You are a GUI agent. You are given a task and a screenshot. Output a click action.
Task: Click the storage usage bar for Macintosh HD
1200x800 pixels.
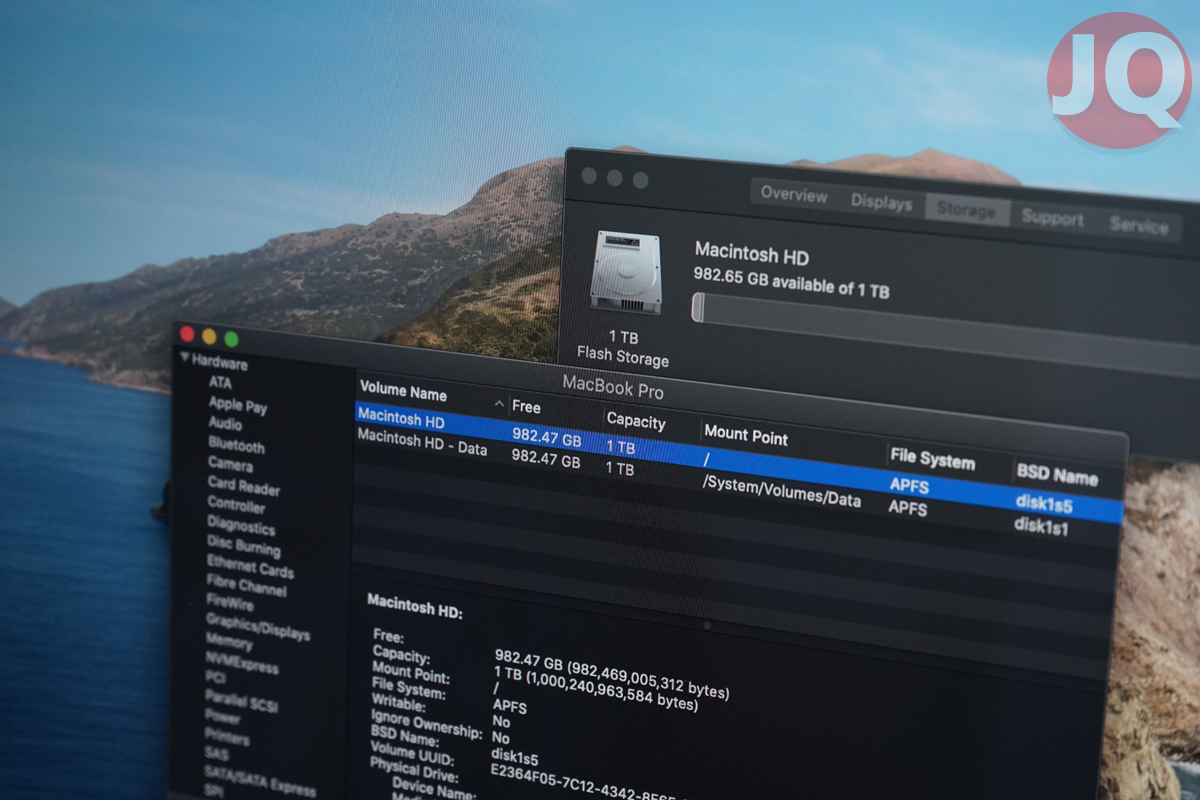pos(945,333)
